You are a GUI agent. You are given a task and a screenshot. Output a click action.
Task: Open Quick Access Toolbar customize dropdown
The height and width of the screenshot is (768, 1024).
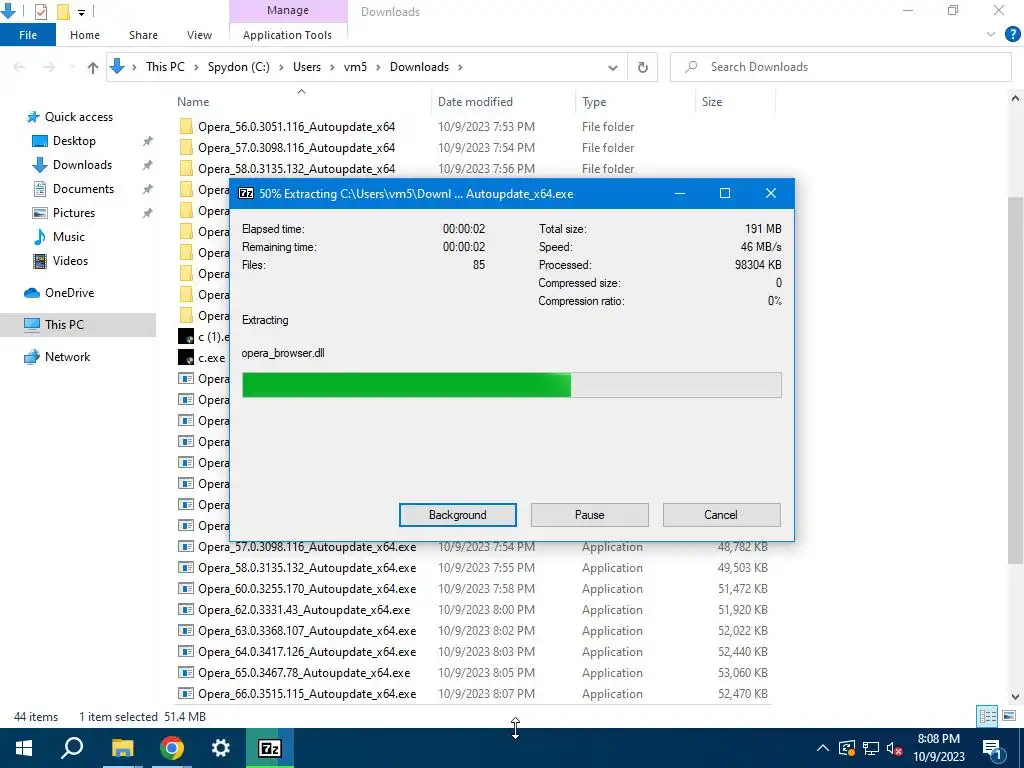tap(81, 12)
